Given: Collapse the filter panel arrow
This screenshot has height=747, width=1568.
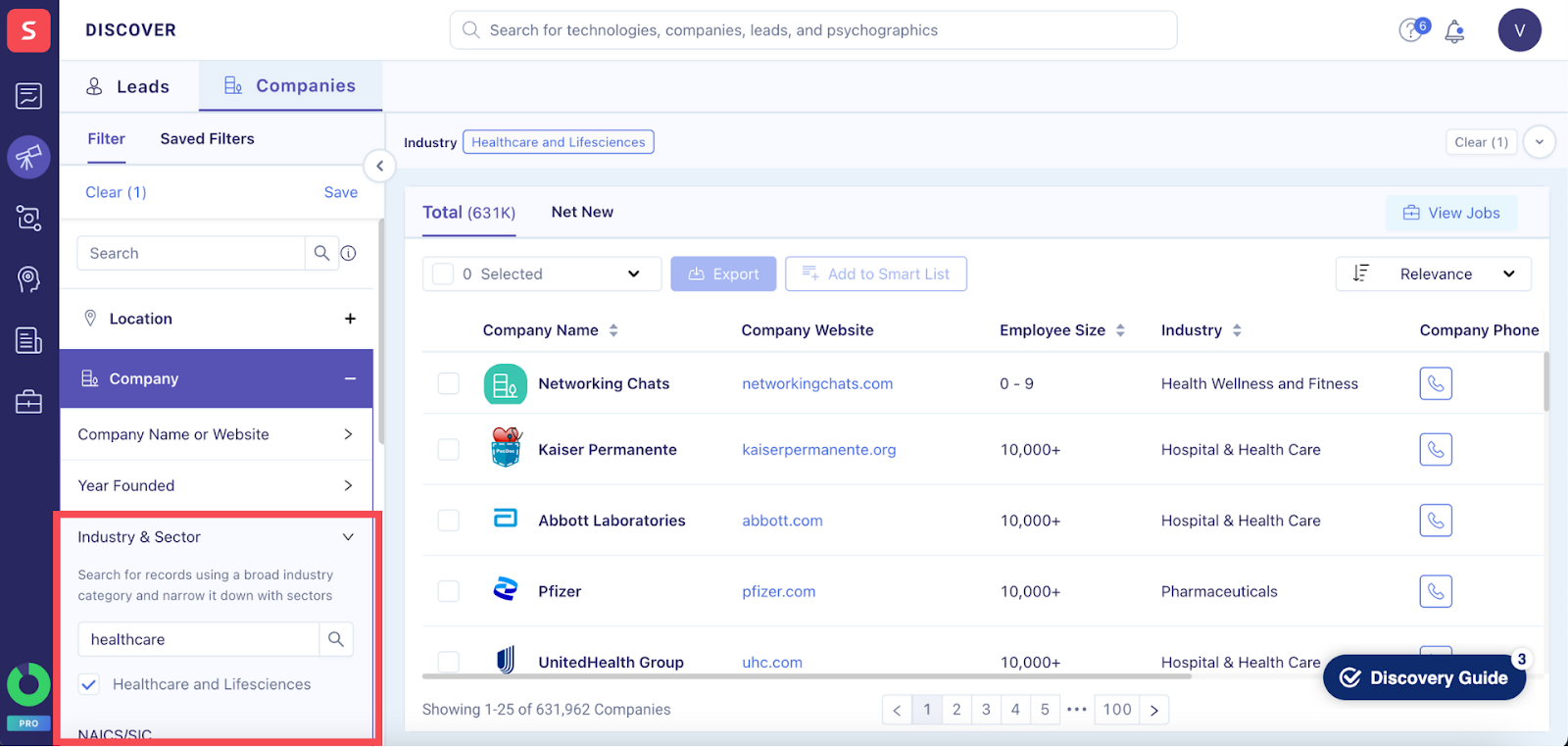Looking at the screenshot, I should 379,166.
